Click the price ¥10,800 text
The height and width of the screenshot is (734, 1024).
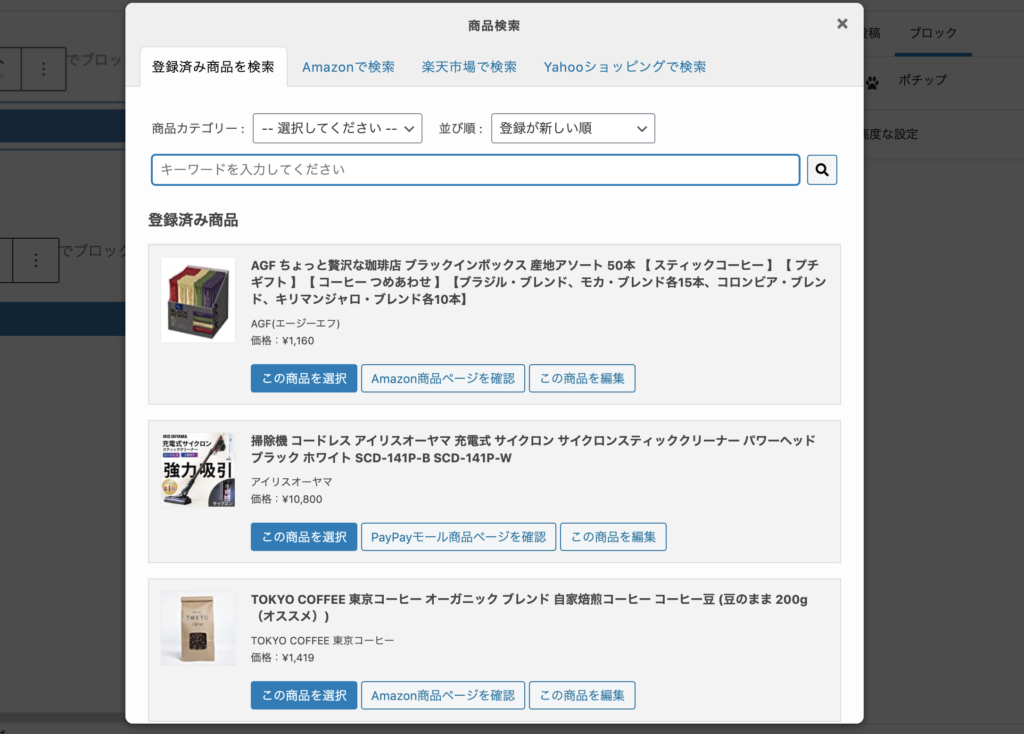pos(286,500)
